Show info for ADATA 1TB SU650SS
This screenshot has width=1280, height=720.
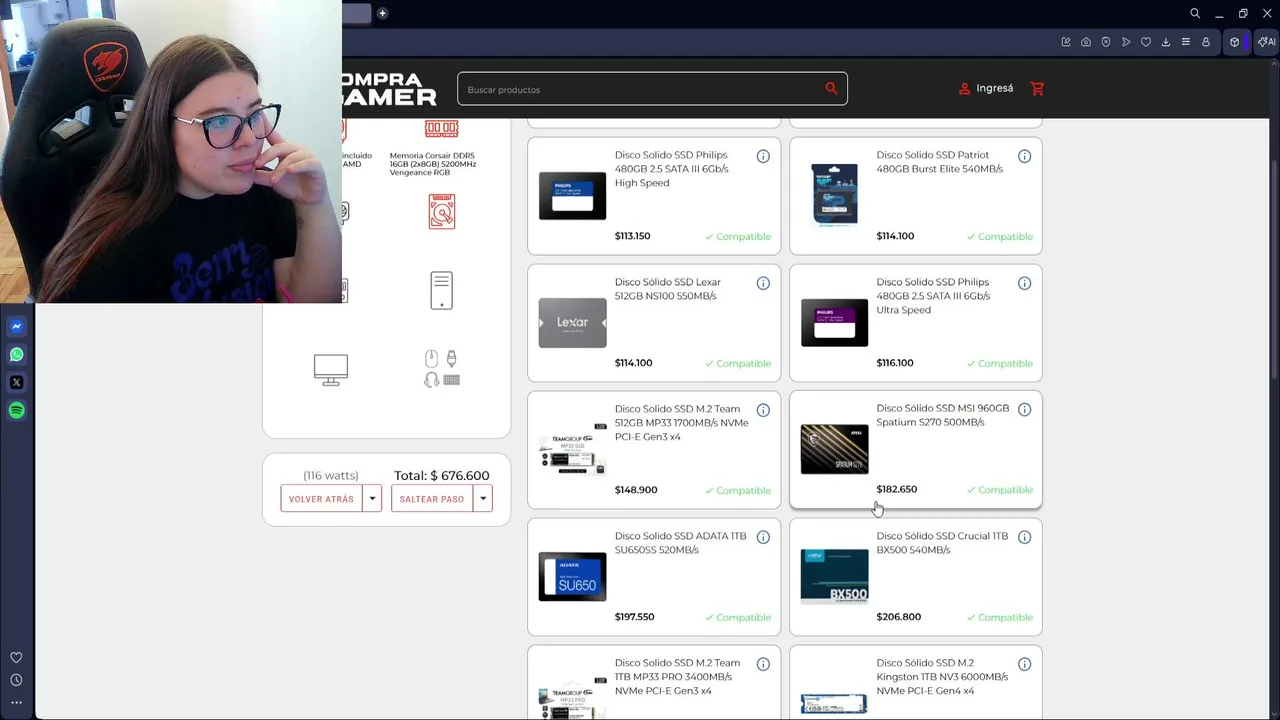pos(763,537)
